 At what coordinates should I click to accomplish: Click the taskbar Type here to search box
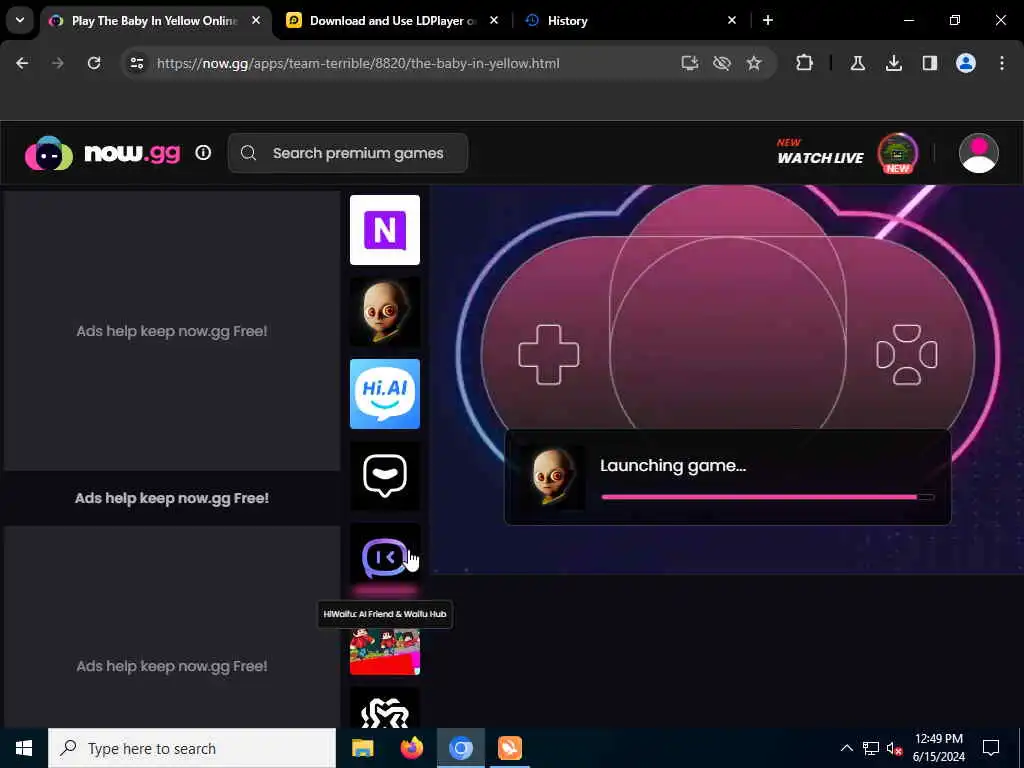coord(192,748)
